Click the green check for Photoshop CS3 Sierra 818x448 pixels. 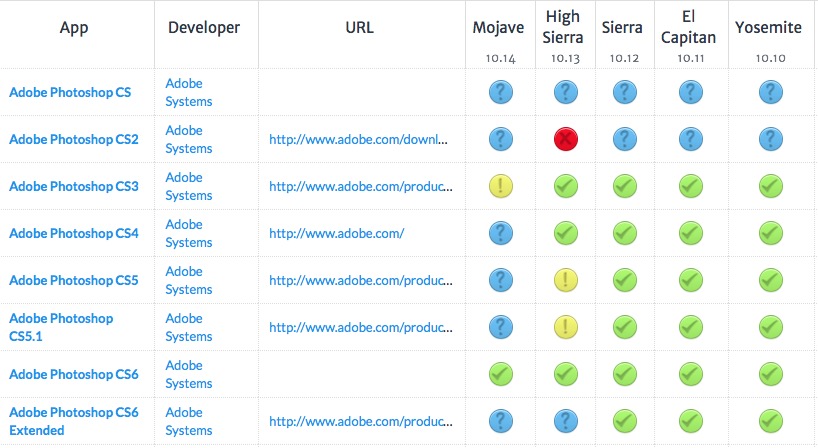[625, 186]
